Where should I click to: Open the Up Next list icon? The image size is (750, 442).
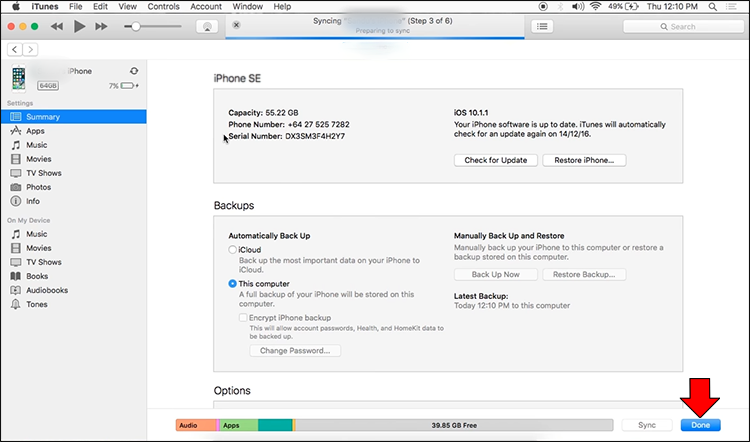coord(542,26)
